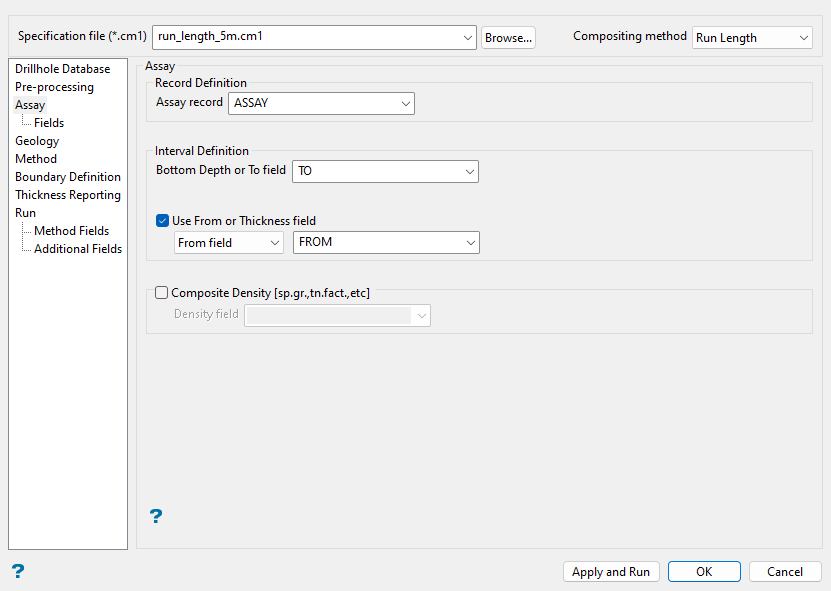Open the Bottom Depth or To field dropdown

pyautogui.click(x=470, y=171)
